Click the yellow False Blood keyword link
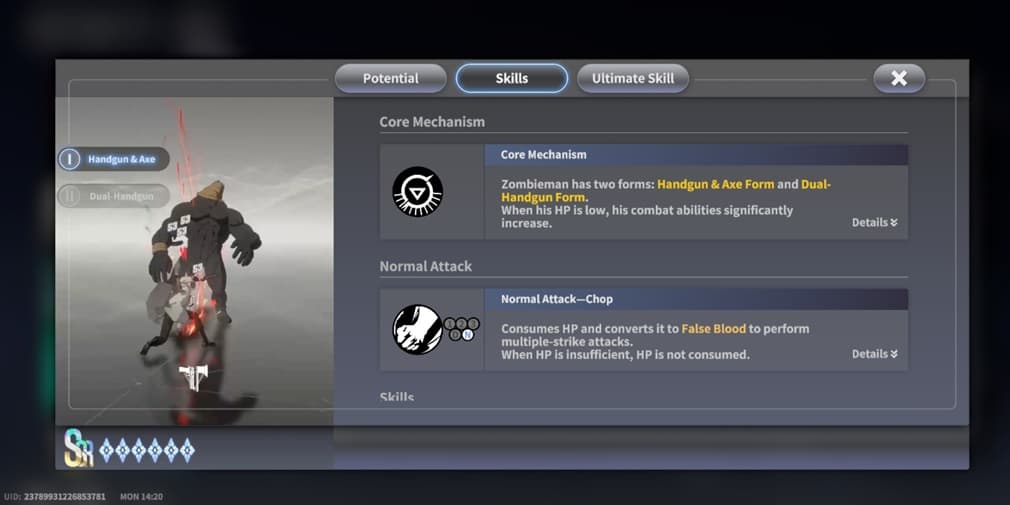The height and width of the screenshot is (505, 1010). point(714,329)
